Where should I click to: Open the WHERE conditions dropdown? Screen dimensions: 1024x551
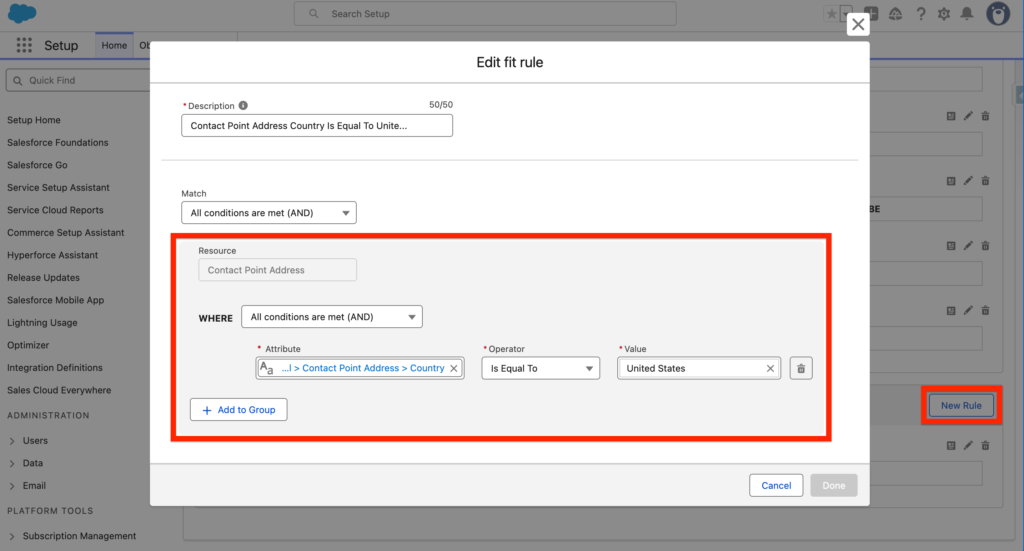pyautogui.click(x=332, y=317)
